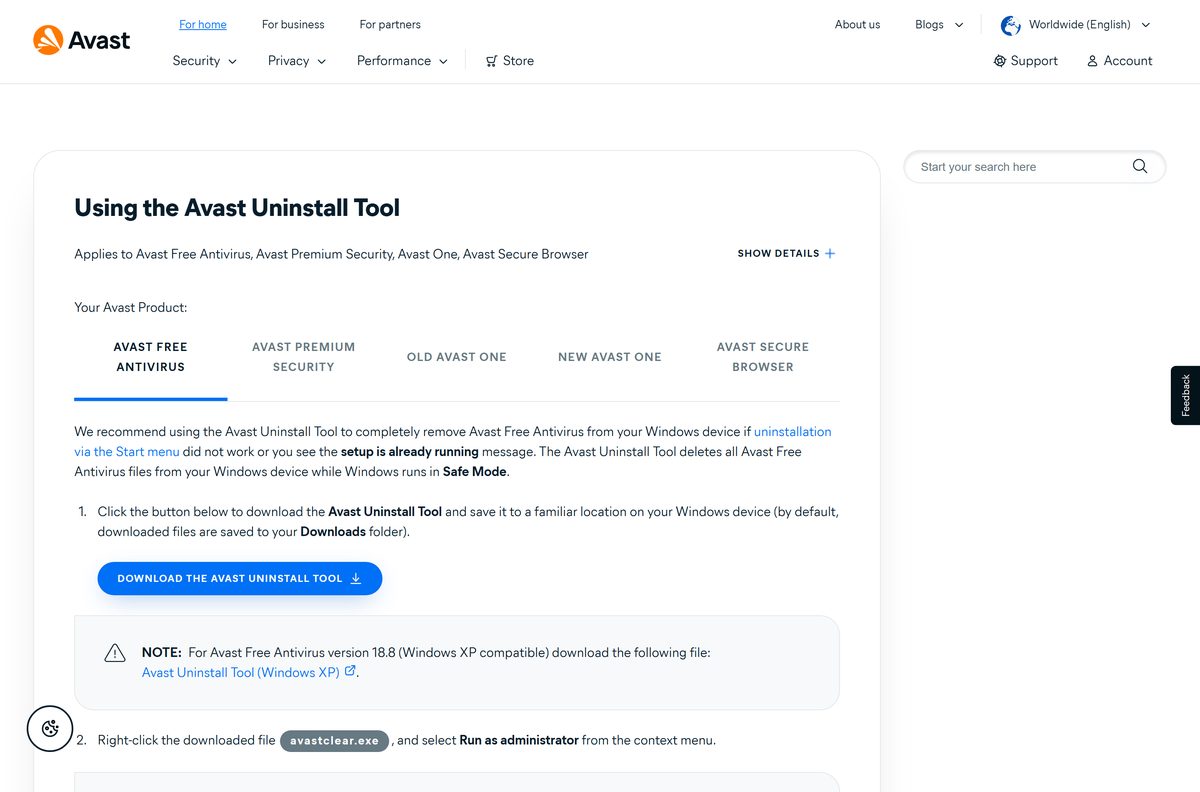Expand Show Details section
Viewport: 1200px width, 792px height.
[x=786, y=254]
